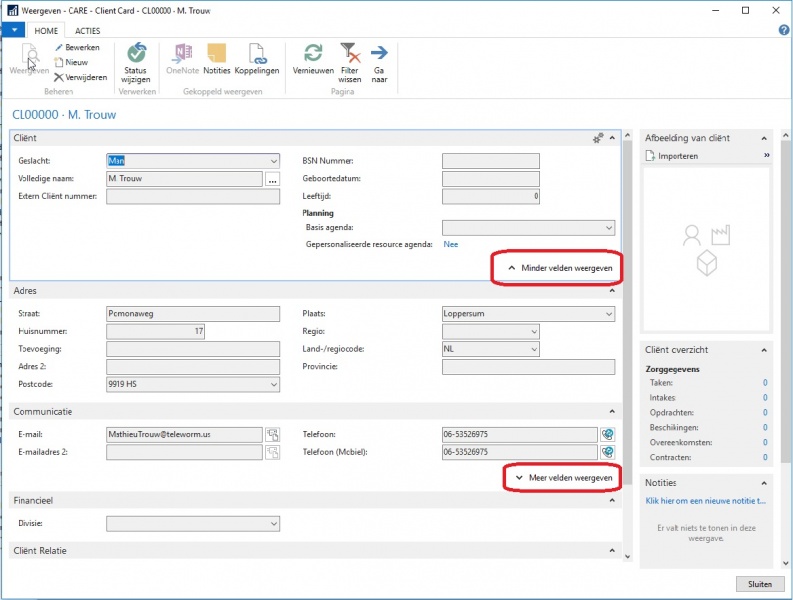The image size is (793, 600).
Task: Open Geslacht dropdown
Action: coord(274,161)
